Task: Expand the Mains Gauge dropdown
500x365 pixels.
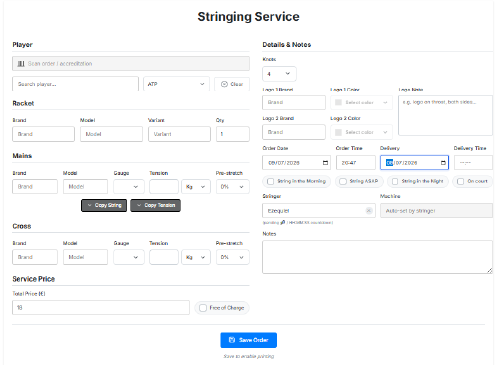Action: (129, 187)
